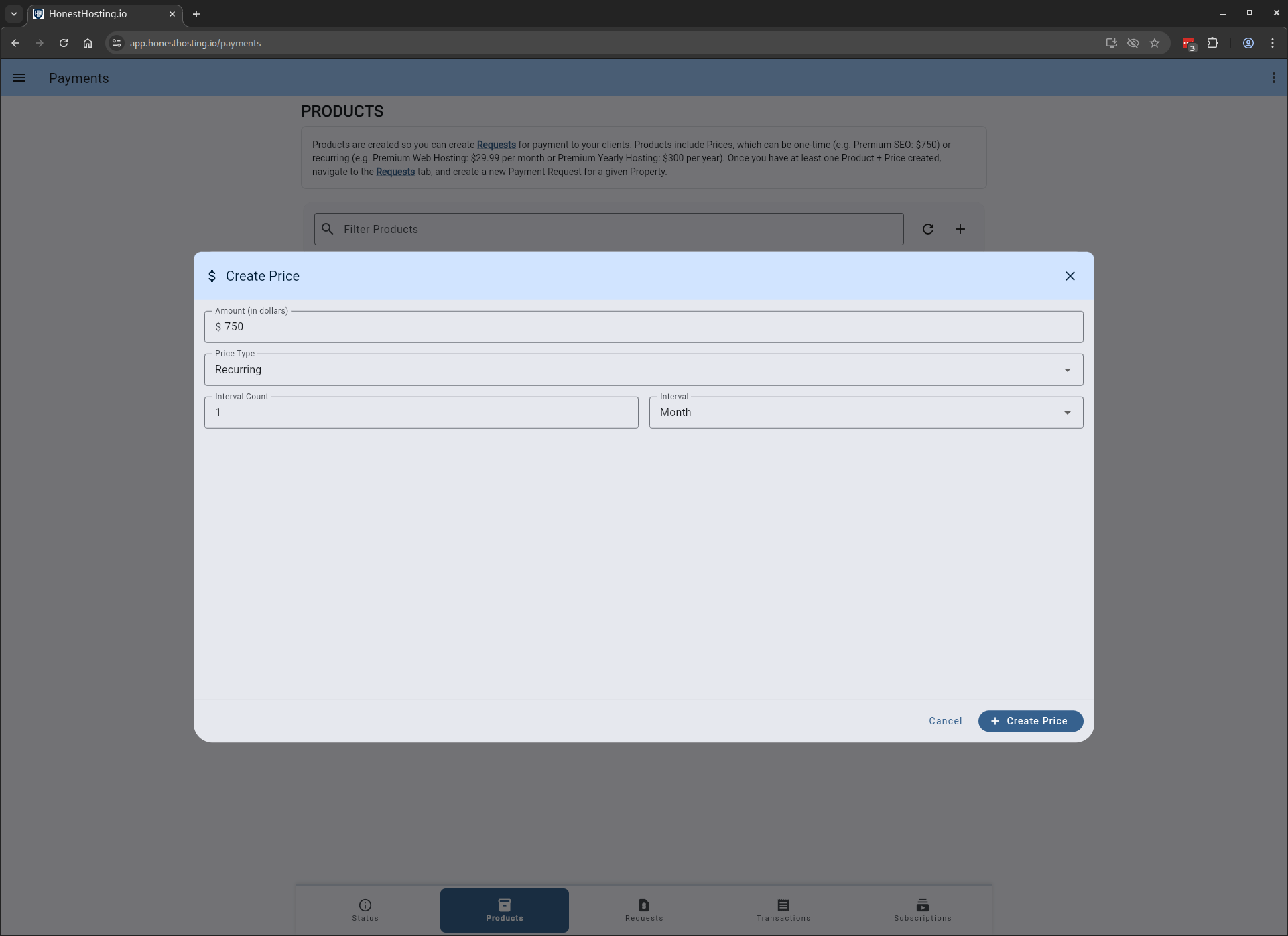Open the Transactions tab
Screen dimensions: 1288x936
pyautogui.click(x=783, y=910)
